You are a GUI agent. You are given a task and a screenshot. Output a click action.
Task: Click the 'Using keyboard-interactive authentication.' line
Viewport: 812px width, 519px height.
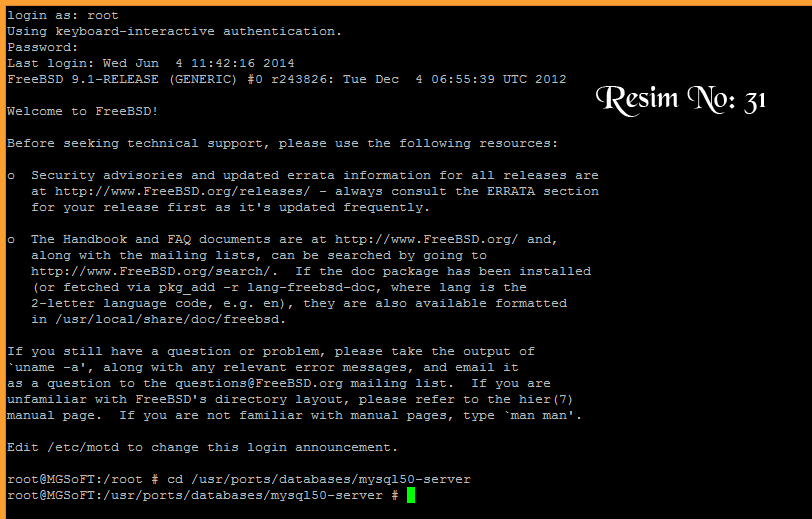(175, 32)
